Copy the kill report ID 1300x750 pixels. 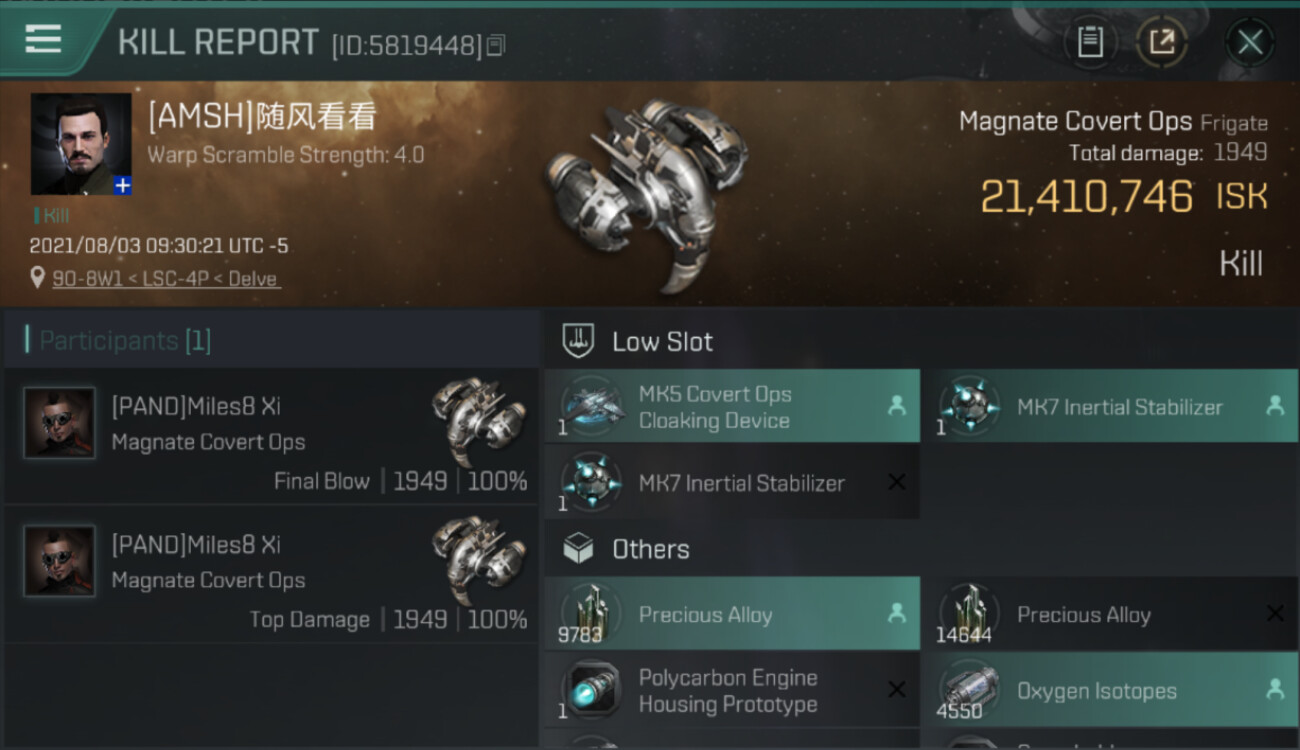(x=496, y=45)
